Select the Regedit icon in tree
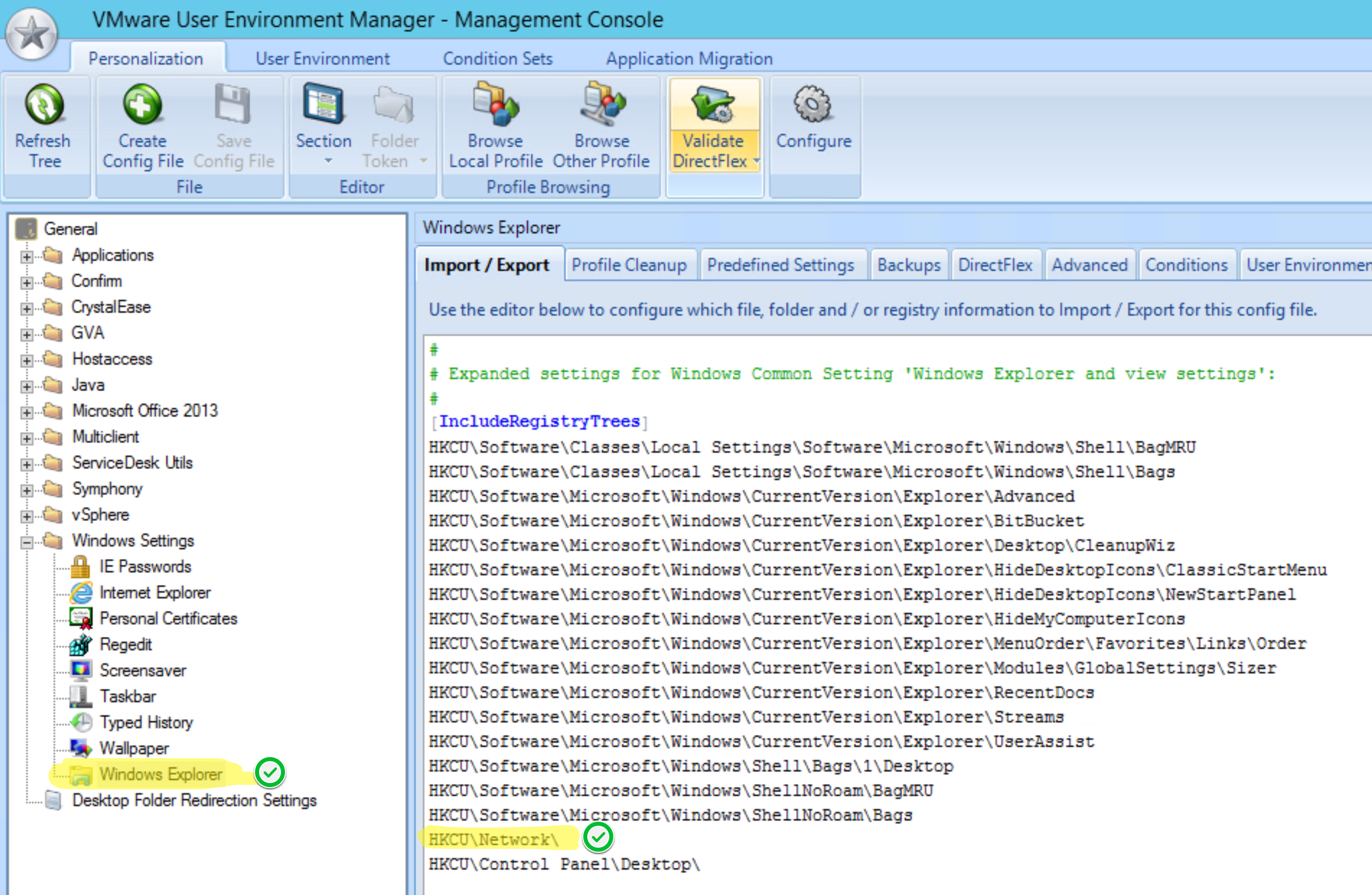Viewport: 1372px width, 895px height. [81, 645]
